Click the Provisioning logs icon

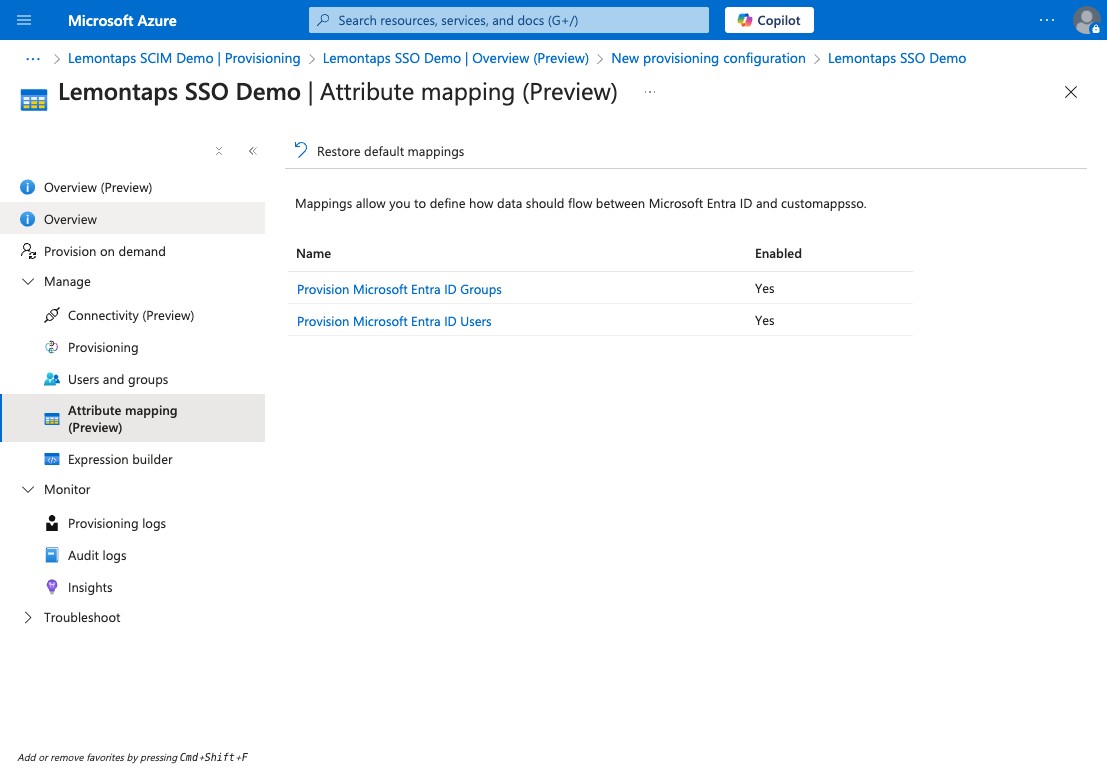click(52, 523)
